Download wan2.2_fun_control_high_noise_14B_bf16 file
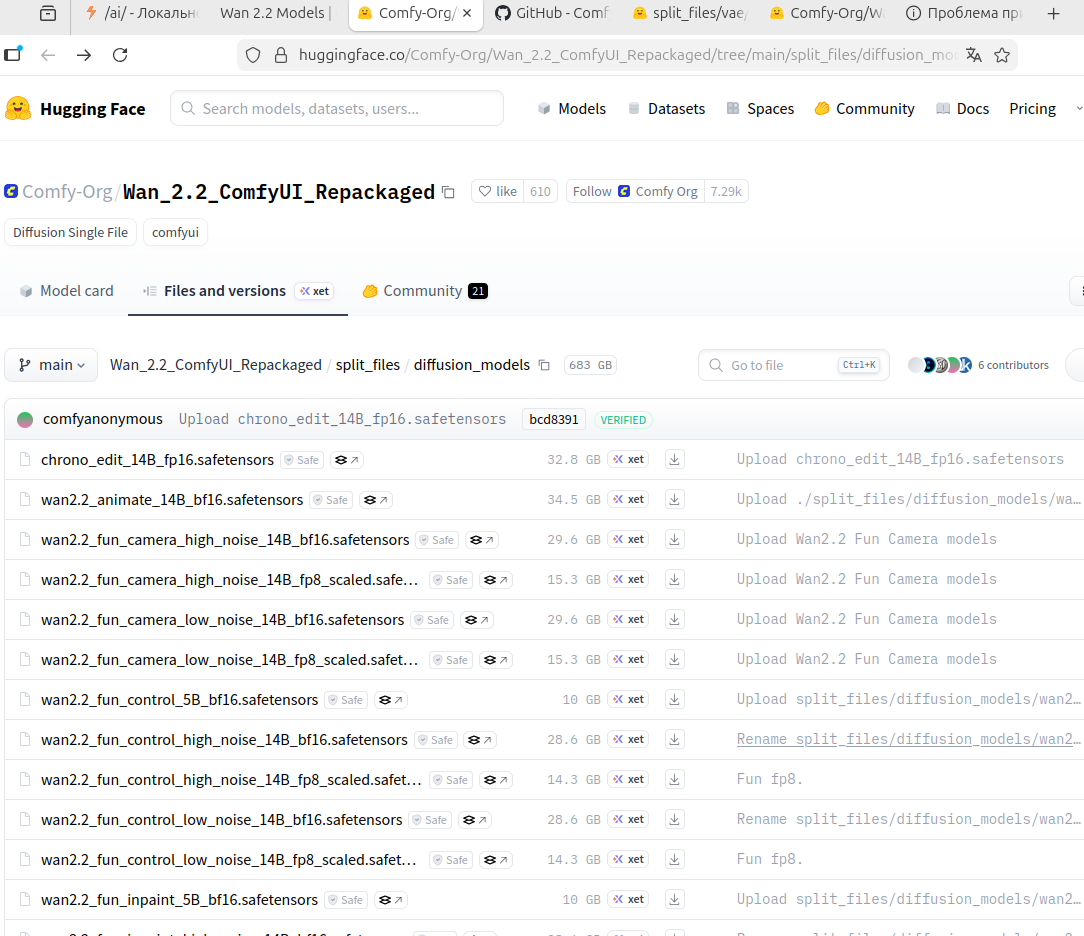The image size is (1084, 936). tap(674, 740)
